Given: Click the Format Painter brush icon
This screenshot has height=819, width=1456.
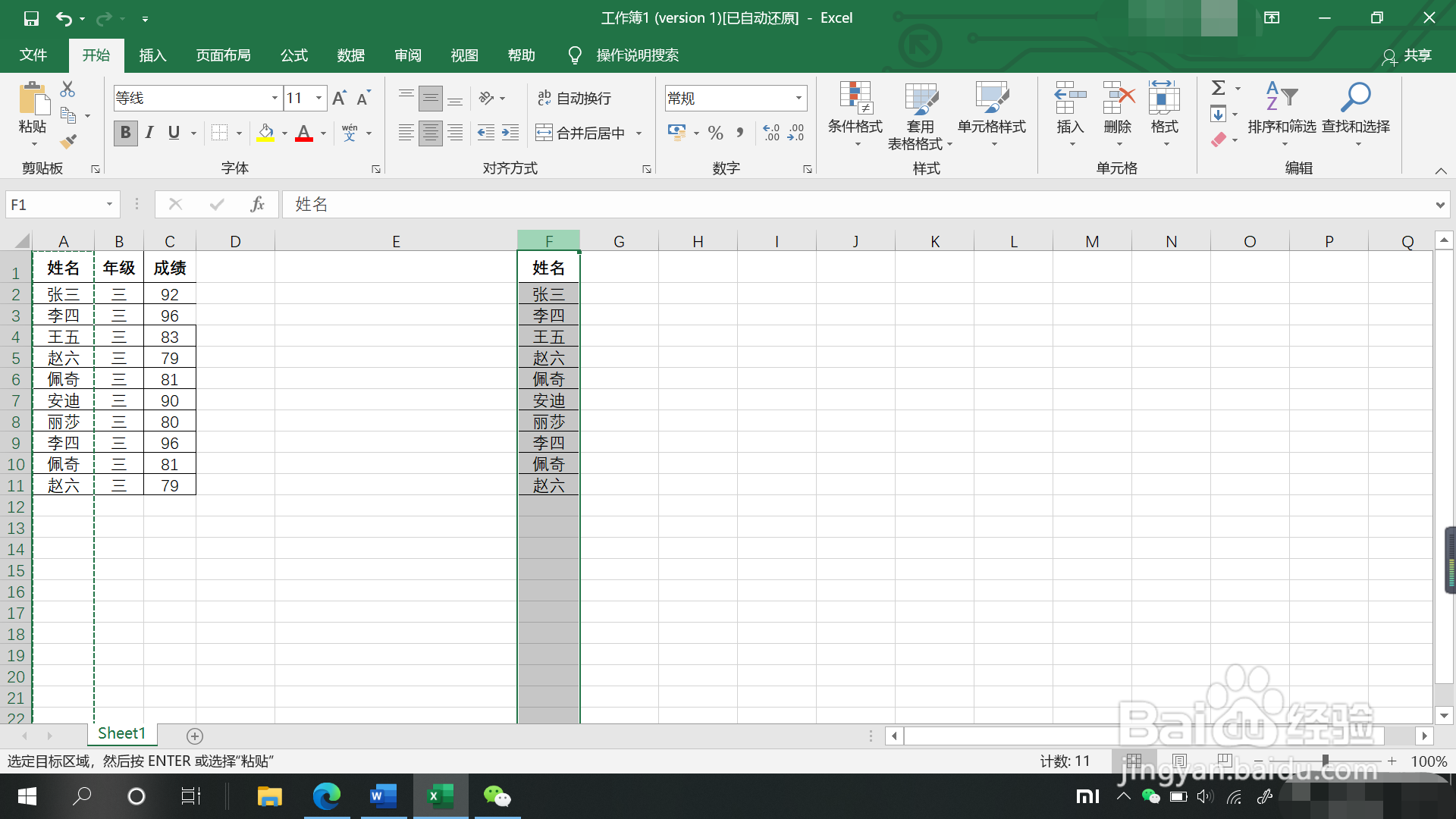Looking at the screenshot, I should pos(68,141).
